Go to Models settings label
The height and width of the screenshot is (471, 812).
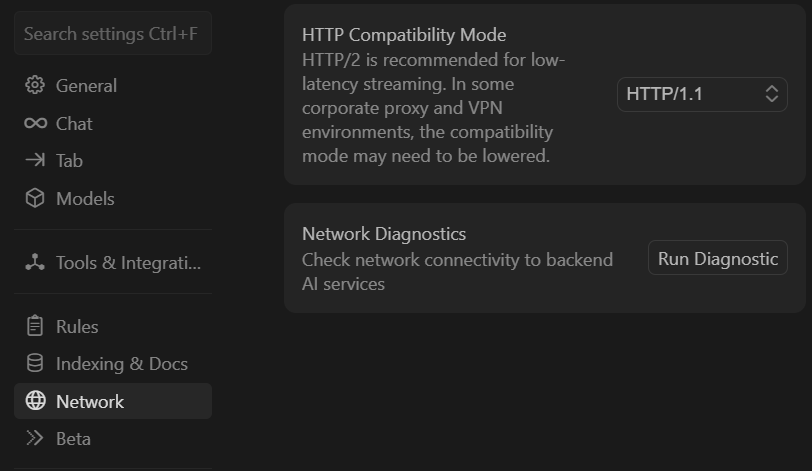85,199
